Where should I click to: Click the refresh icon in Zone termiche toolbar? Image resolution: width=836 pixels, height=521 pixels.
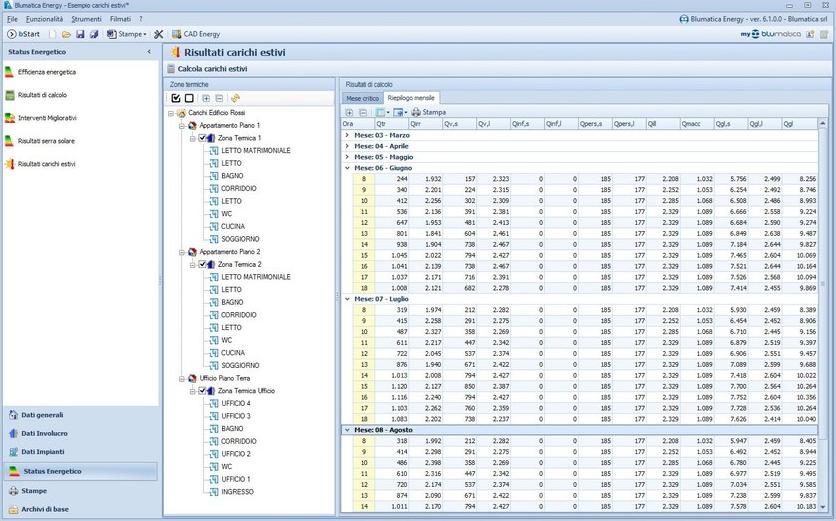235,98
